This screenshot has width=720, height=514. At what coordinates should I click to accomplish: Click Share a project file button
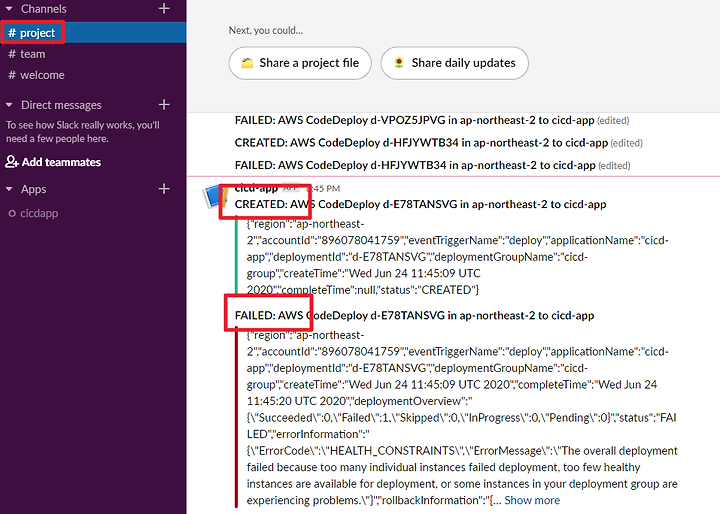click(x=300, y=63)
